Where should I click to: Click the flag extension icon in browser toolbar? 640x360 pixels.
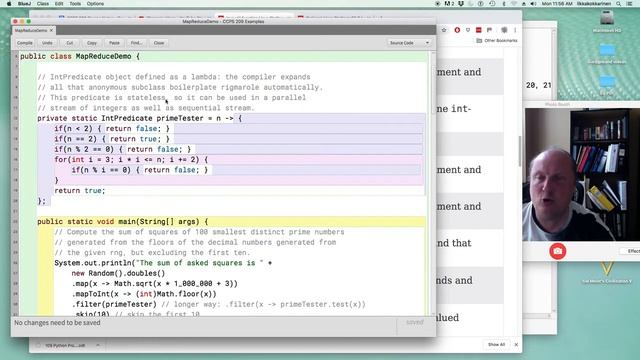(x=489, y=30)
